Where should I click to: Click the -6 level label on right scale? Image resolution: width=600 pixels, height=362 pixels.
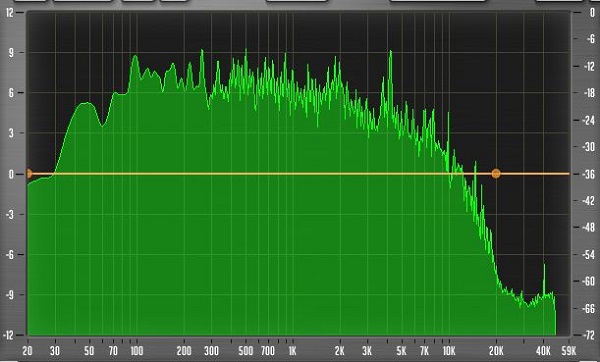(x=590, y=39)
